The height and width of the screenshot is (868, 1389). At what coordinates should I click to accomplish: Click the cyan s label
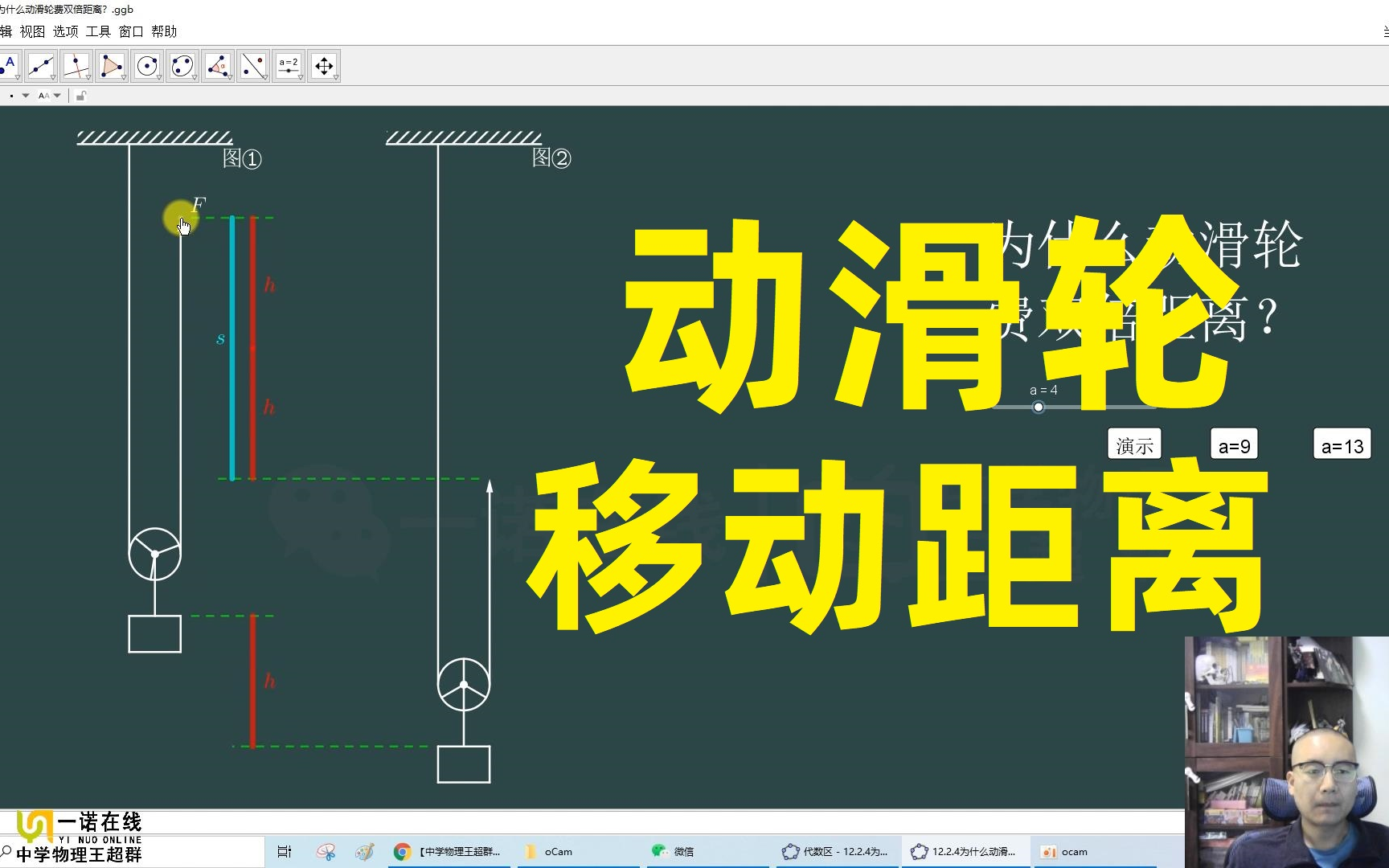pyautogui.click(x=220, y=339)
